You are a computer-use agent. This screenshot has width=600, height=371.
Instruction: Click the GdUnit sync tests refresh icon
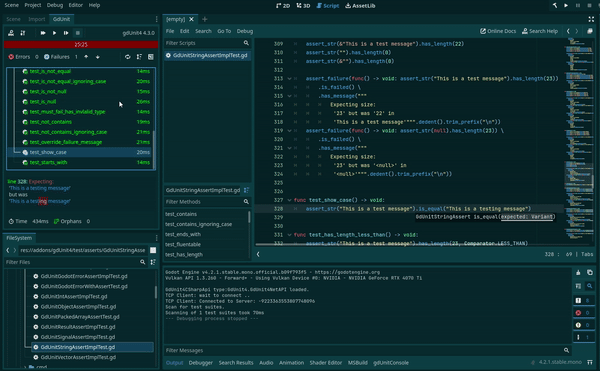click(x=127, y=57)
